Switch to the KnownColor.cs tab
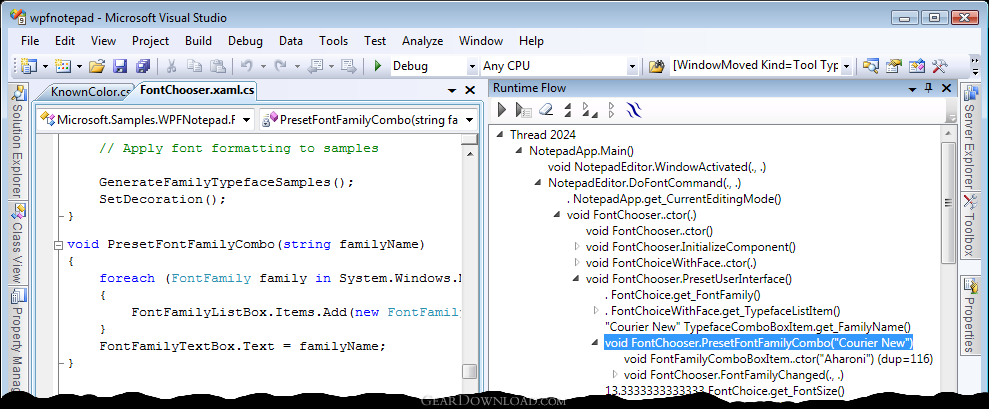989x409 pixels. point(90,92)
